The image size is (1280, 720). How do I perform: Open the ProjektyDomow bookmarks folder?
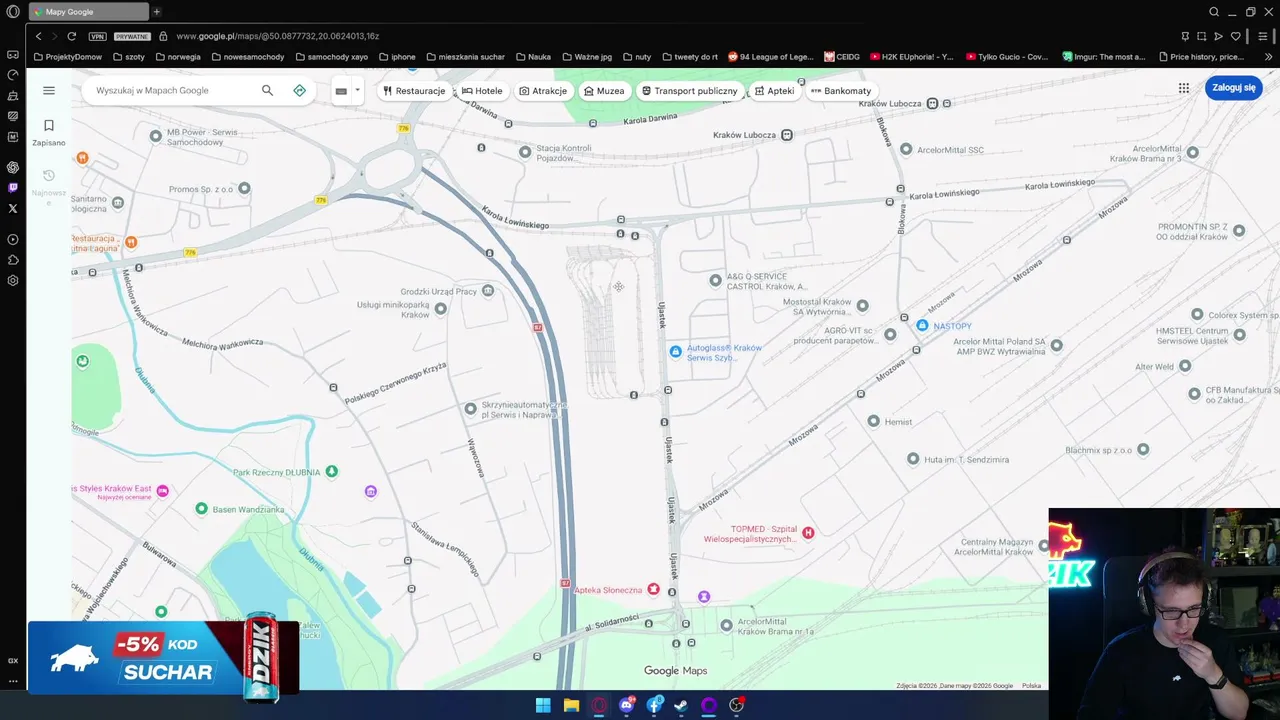[x=68, y=57]
